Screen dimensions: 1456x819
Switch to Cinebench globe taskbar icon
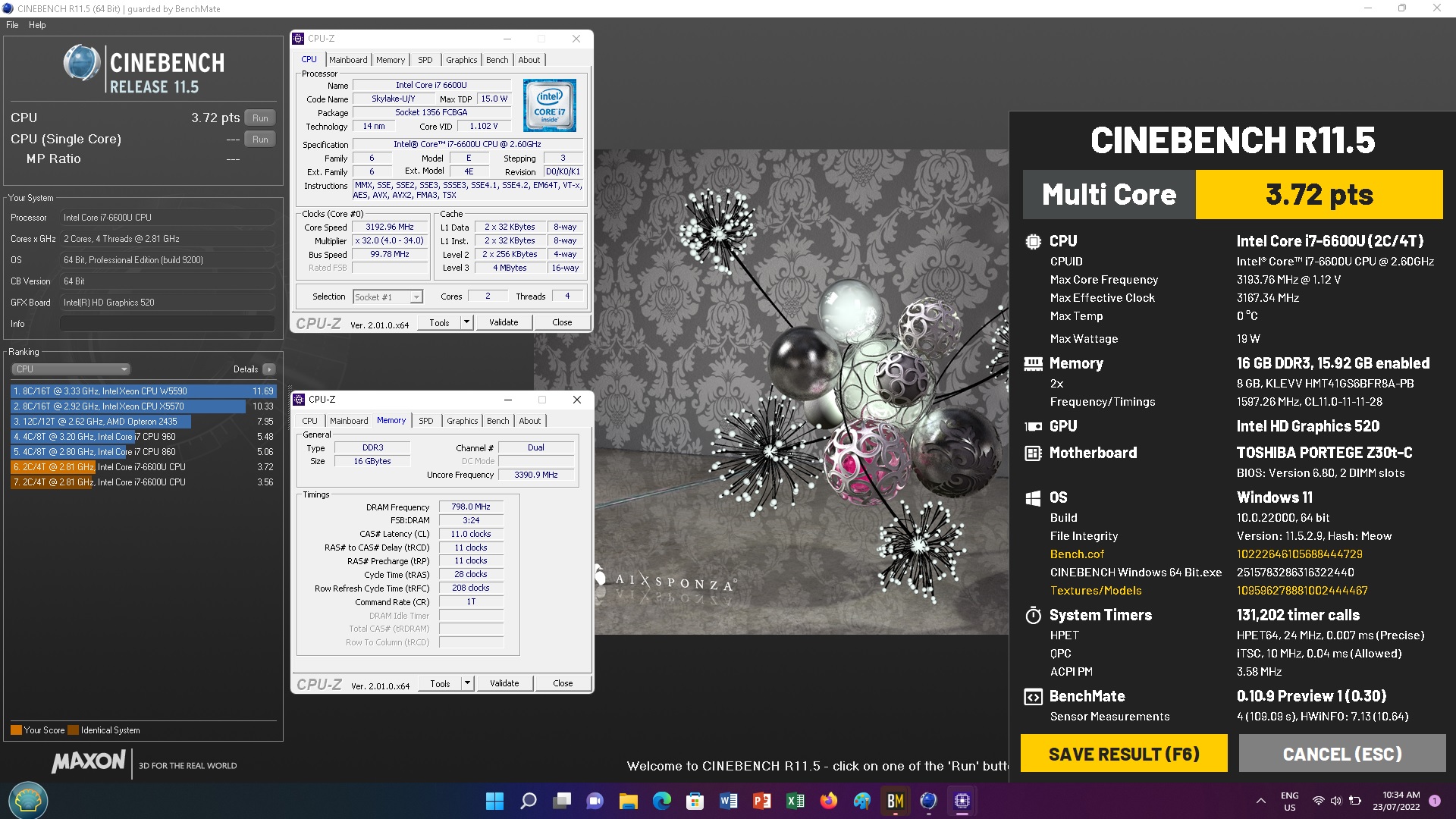(x=929, y=801)
